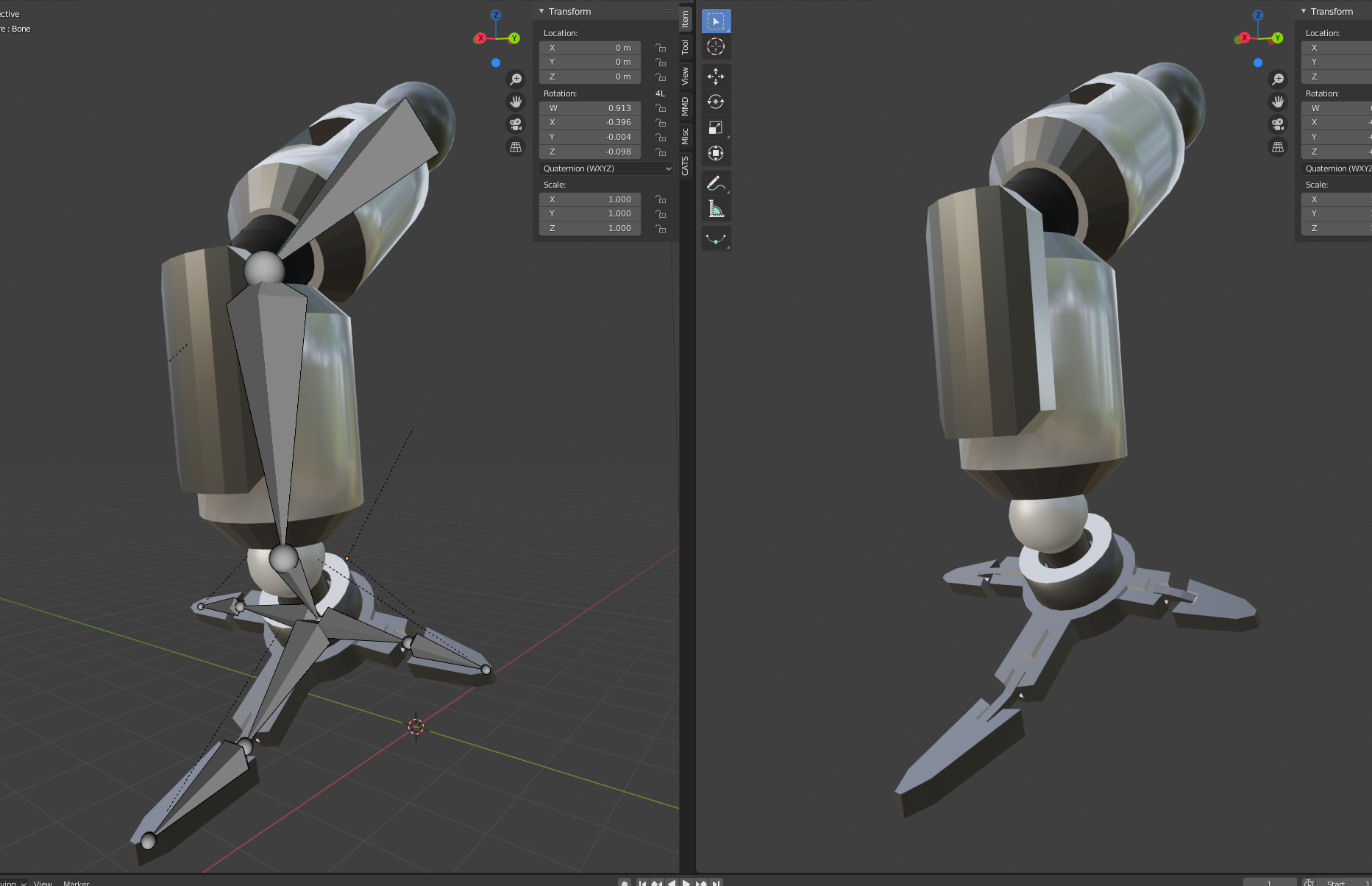Viewport: 1372px width, 886px height.
Task: Switch perspective/orthographic grid in left viewport
Action: click(x=516, y=147)
